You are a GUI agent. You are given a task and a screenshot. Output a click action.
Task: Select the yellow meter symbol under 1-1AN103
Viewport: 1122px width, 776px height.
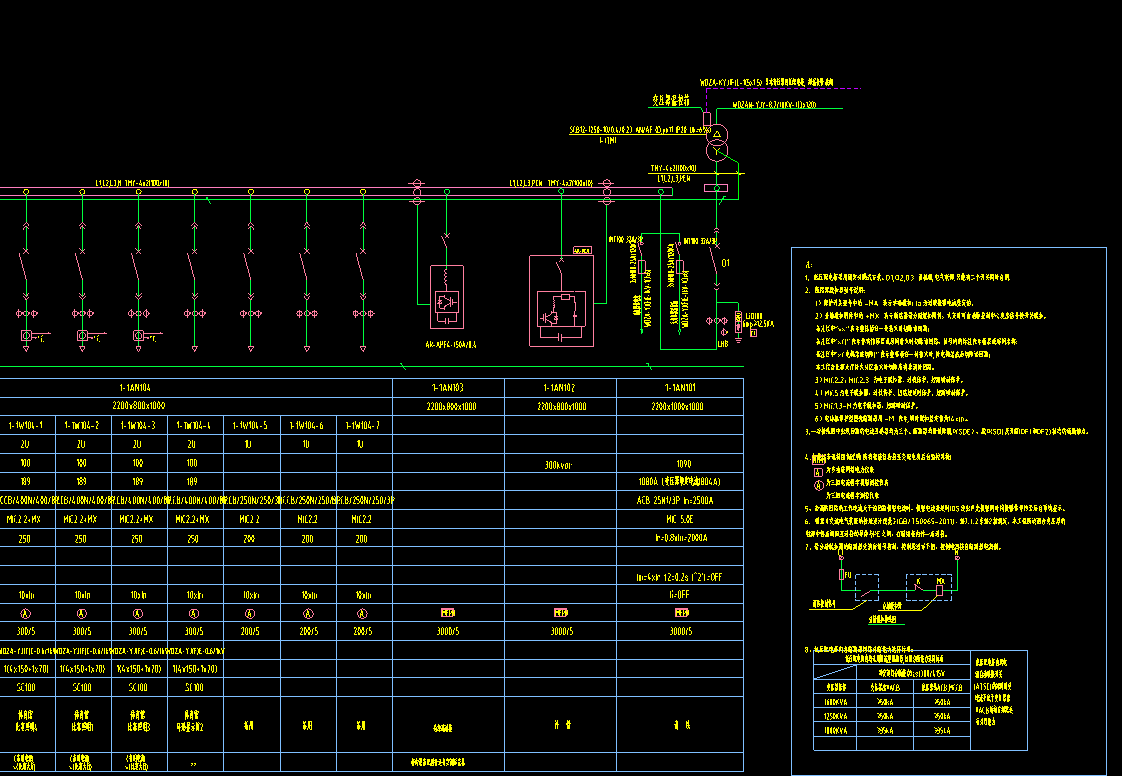pyautogui.click(x=449, y=612)
